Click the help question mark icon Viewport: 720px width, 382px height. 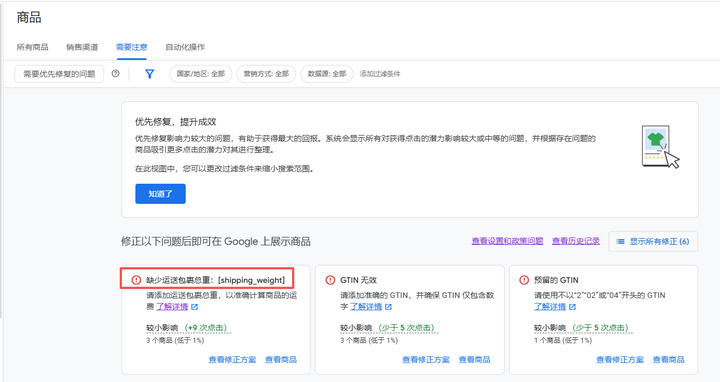point(116,73)
